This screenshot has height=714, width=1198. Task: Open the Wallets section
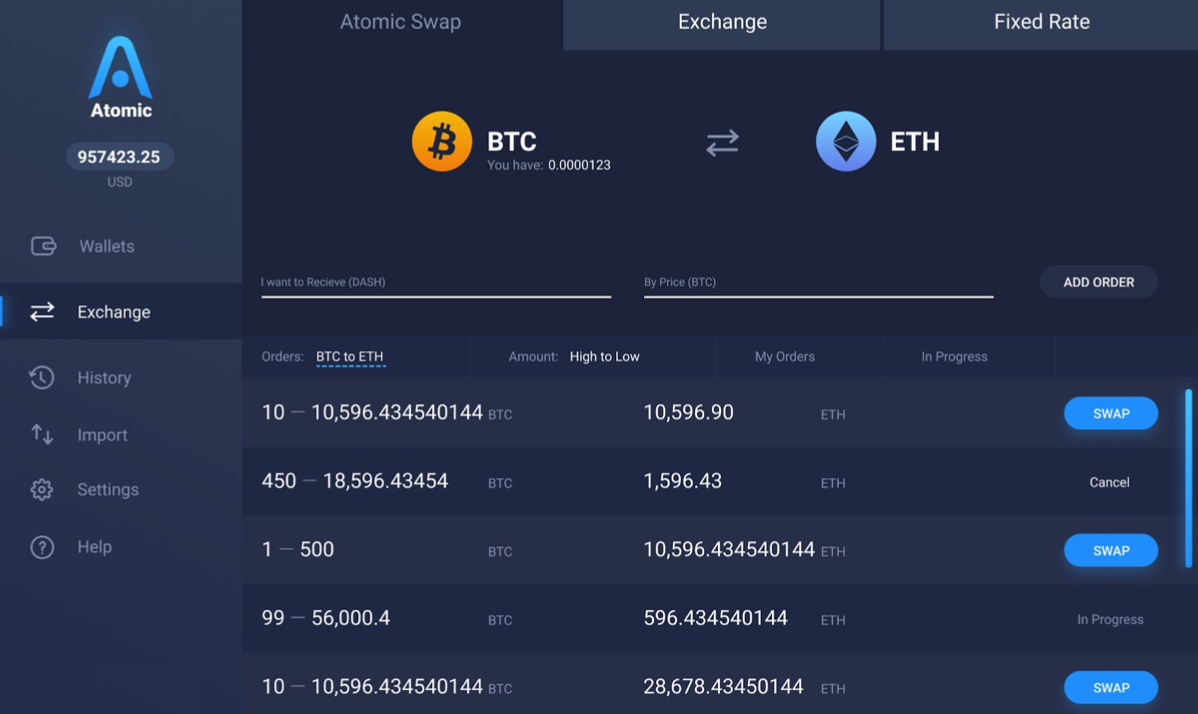(x=107, y=246)
